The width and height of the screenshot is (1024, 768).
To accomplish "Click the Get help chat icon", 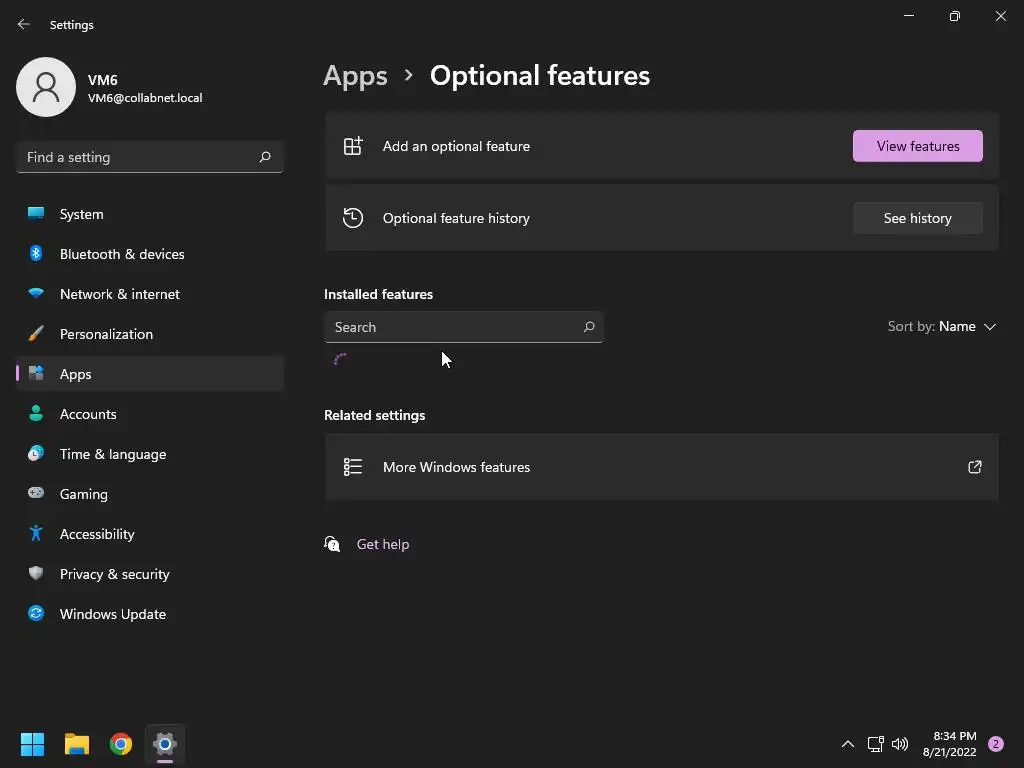I will click(333, 544).
